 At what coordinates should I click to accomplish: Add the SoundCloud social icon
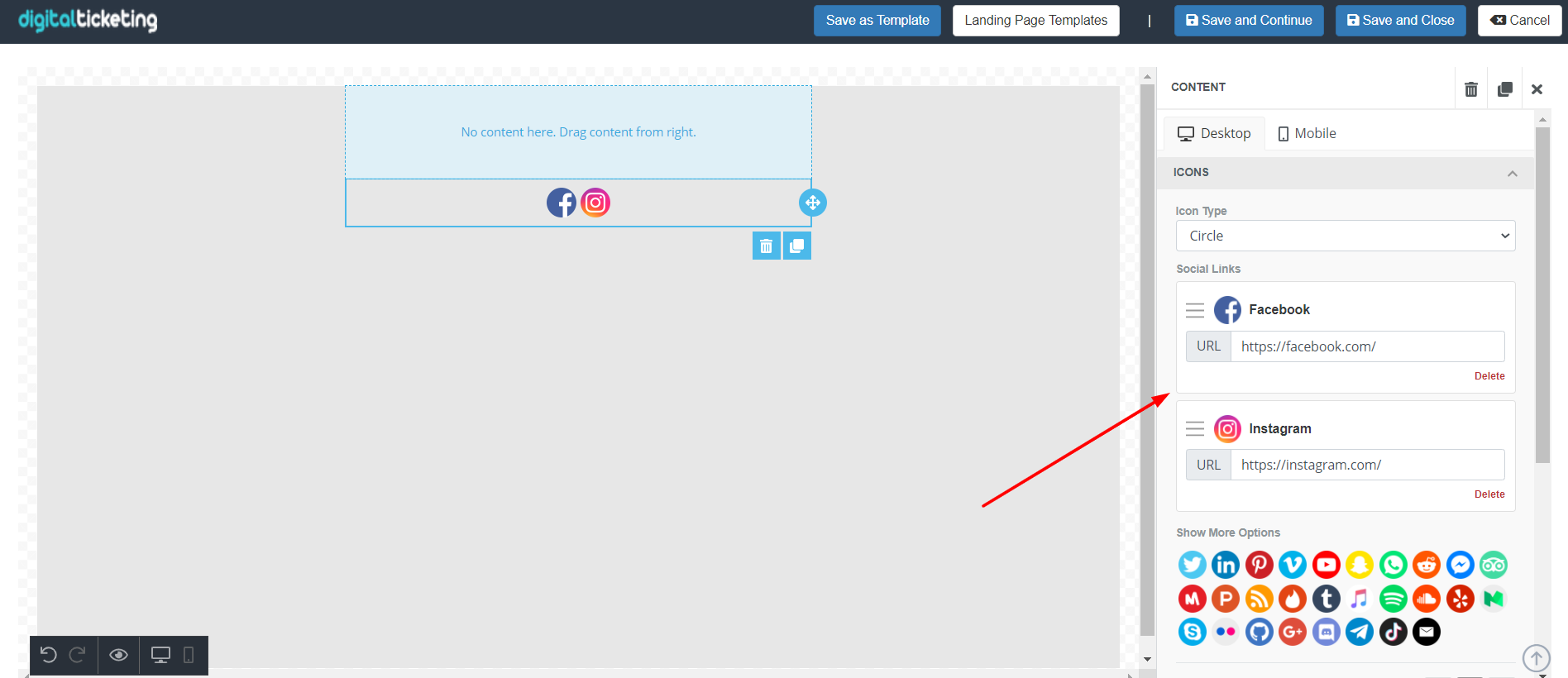[1427, 599]
